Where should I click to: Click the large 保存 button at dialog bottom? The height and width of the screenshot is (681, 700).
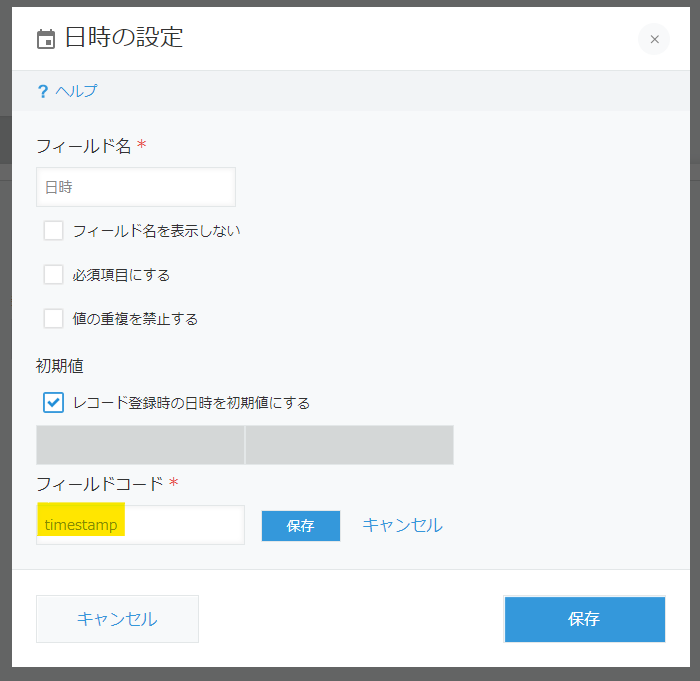point(585,619)
